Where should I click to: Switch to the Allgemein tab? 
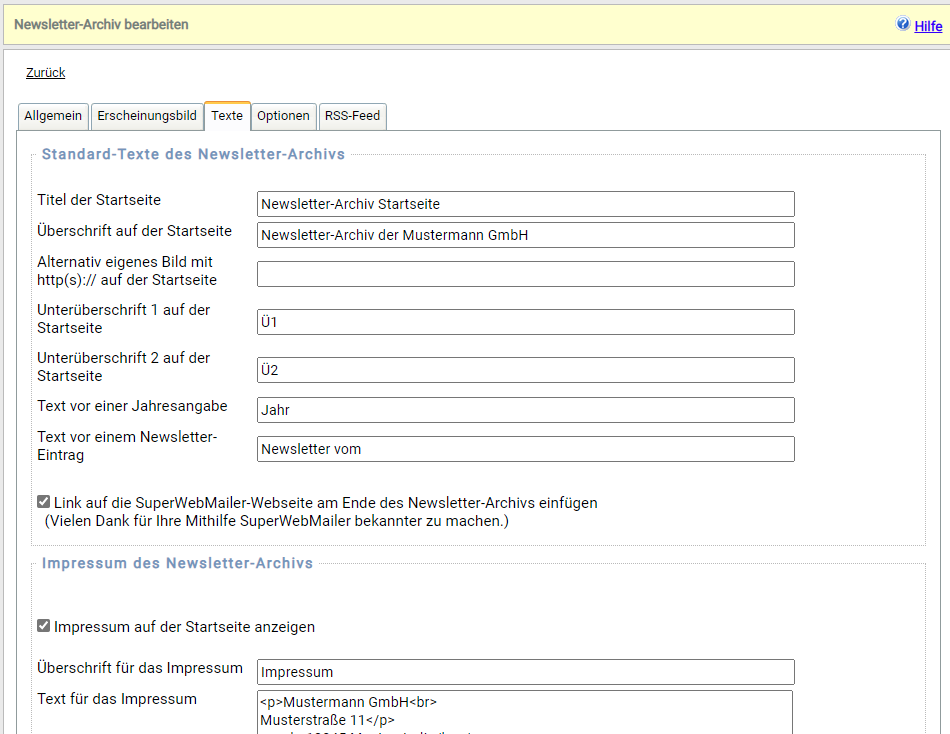pos(53,116)
